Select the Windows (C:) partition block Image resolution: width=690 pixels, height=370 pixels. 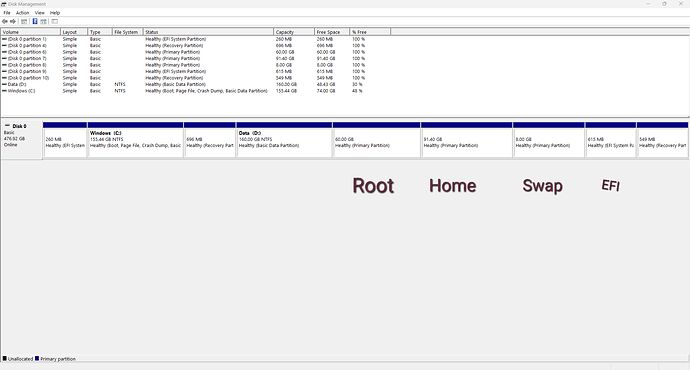pos(136,139)
